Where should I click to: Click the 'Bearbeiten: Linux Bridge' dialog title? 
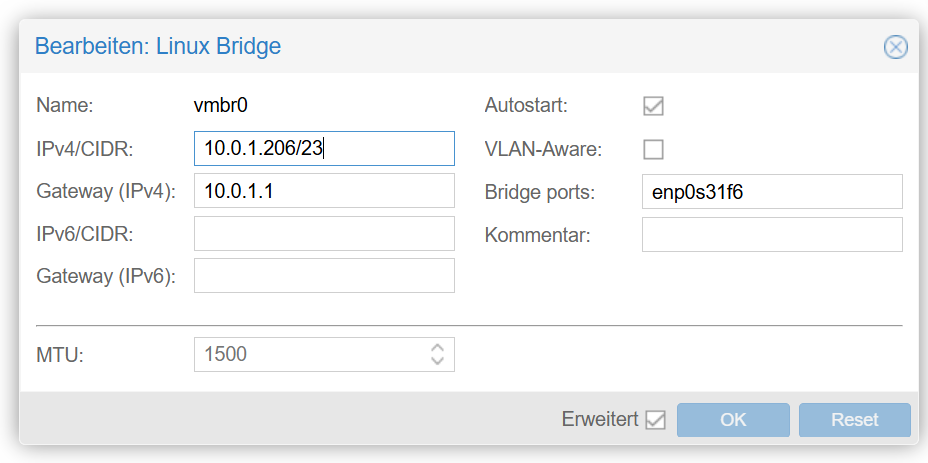(158, 46)
